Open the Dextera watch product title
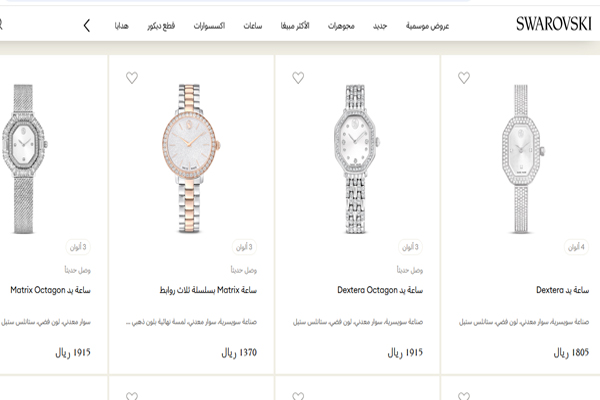The width and height of the screenshot is (600, 400). tap(562, 290)
